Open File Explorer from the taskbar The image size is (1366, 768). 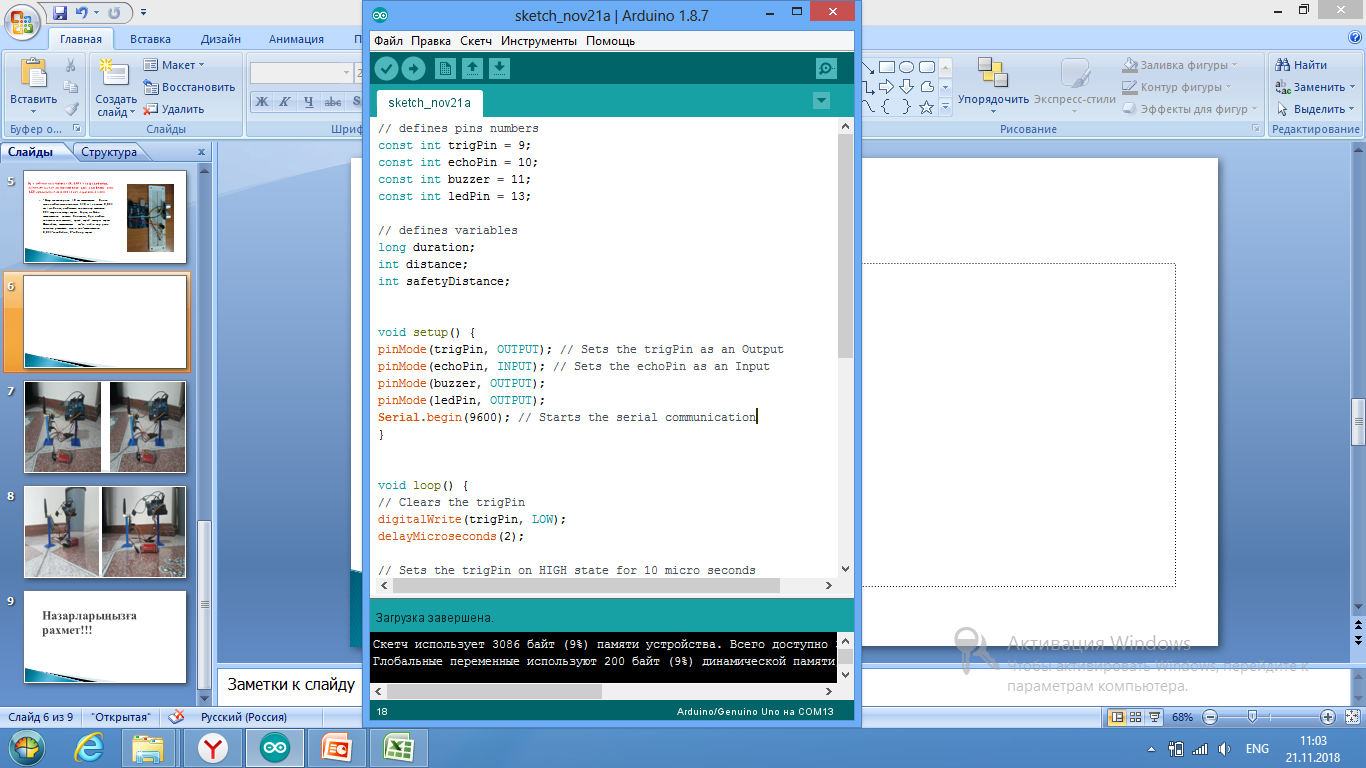coord(150,748)
